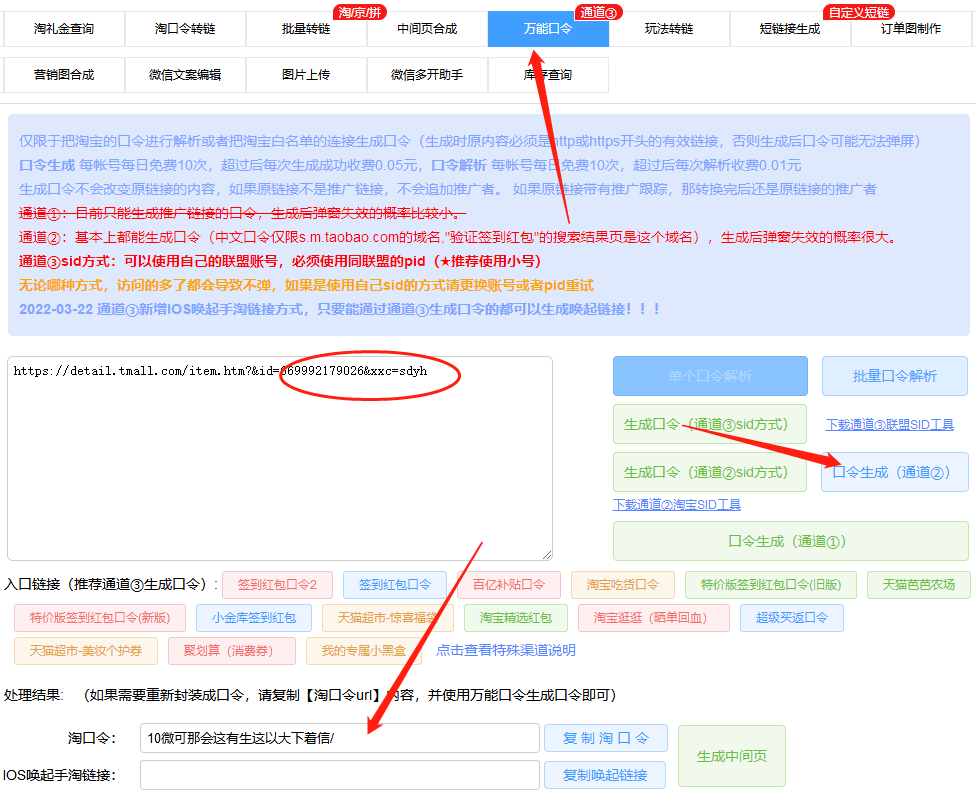
Task: Grab the textarea resize handle
Action: [x=547, y=555]
